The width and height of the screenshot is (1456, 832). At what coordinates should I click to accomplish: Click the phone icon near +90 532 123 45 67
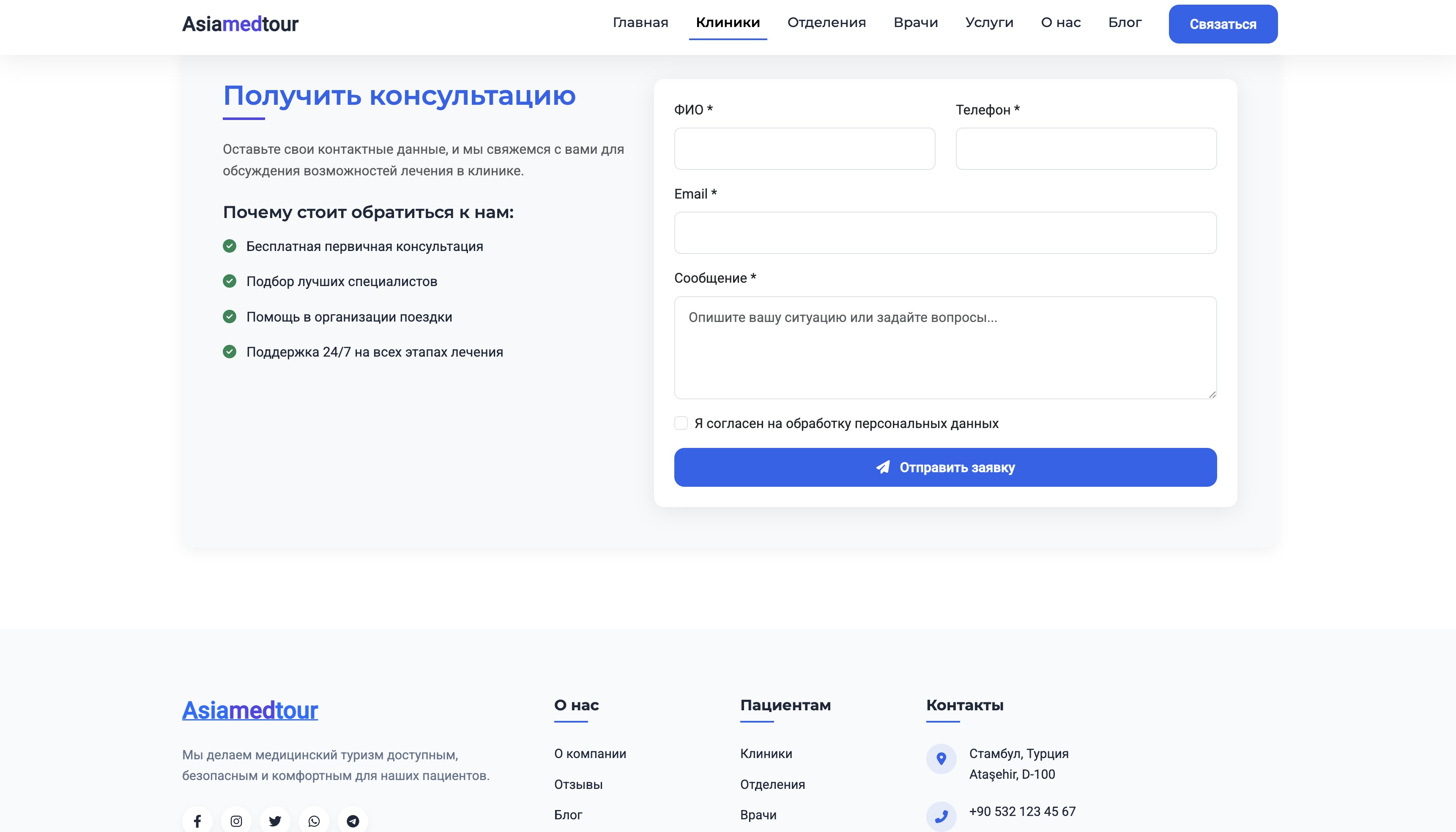(x=941, y=816)
